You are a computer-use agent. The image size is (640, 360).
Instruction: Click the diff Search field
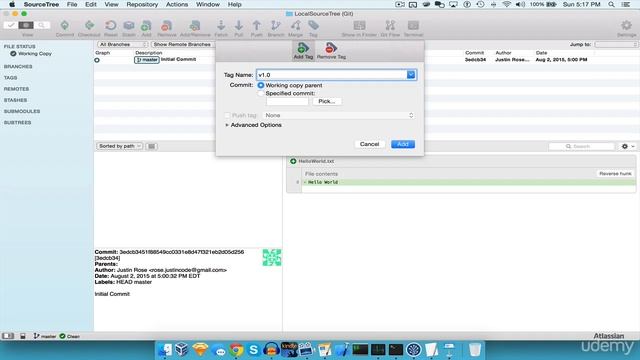click(x=582, y=146)
